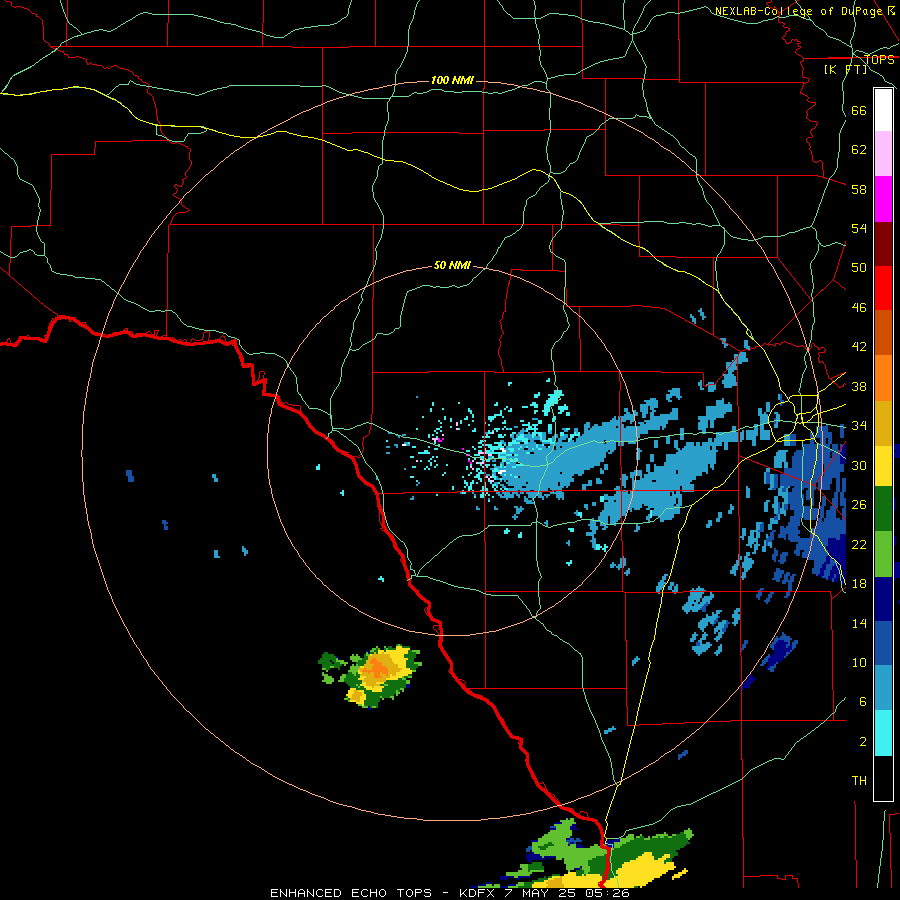The height and width of the screenshot is (900, 900).
Task: Click the 100 NMI range ring label
Action: point(452,80)
